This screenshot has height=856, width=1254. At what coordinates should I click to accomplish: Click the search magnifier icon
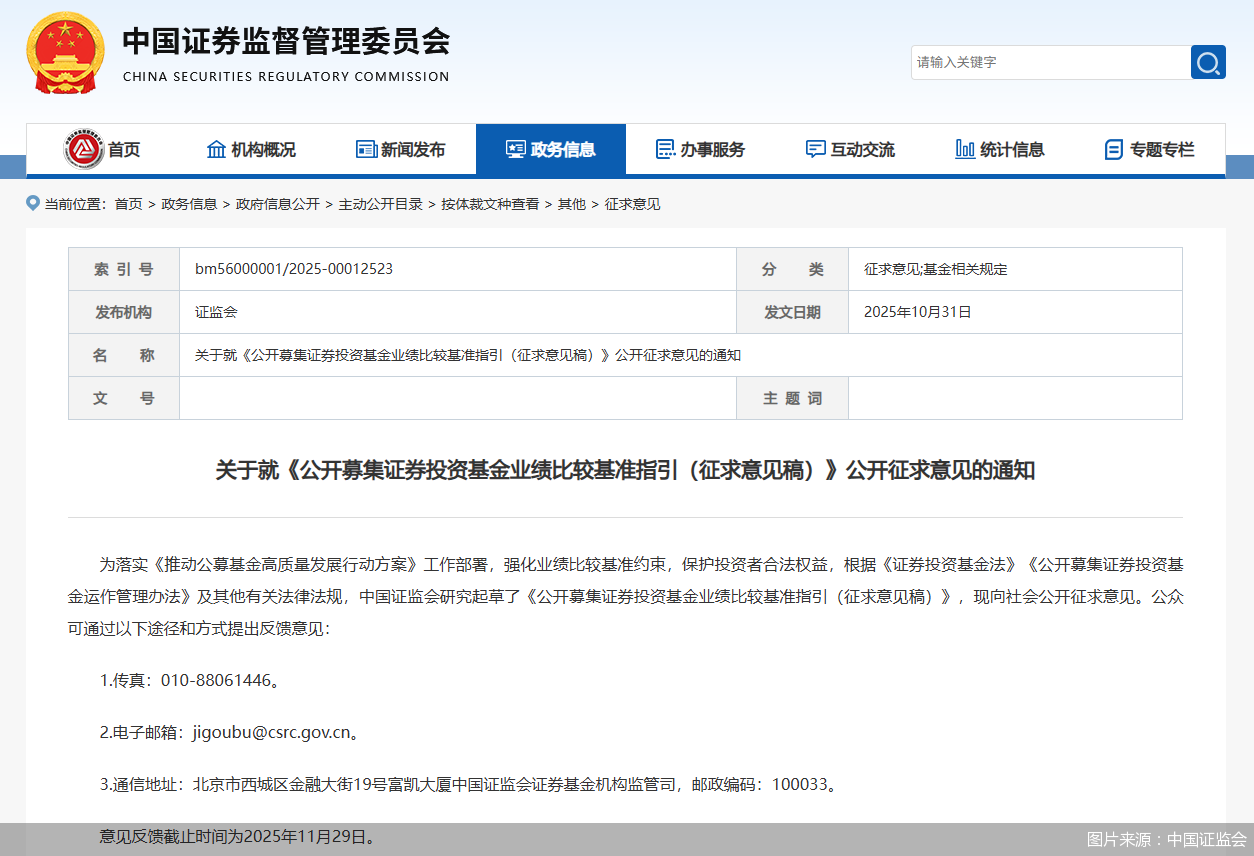(1207, 62)
